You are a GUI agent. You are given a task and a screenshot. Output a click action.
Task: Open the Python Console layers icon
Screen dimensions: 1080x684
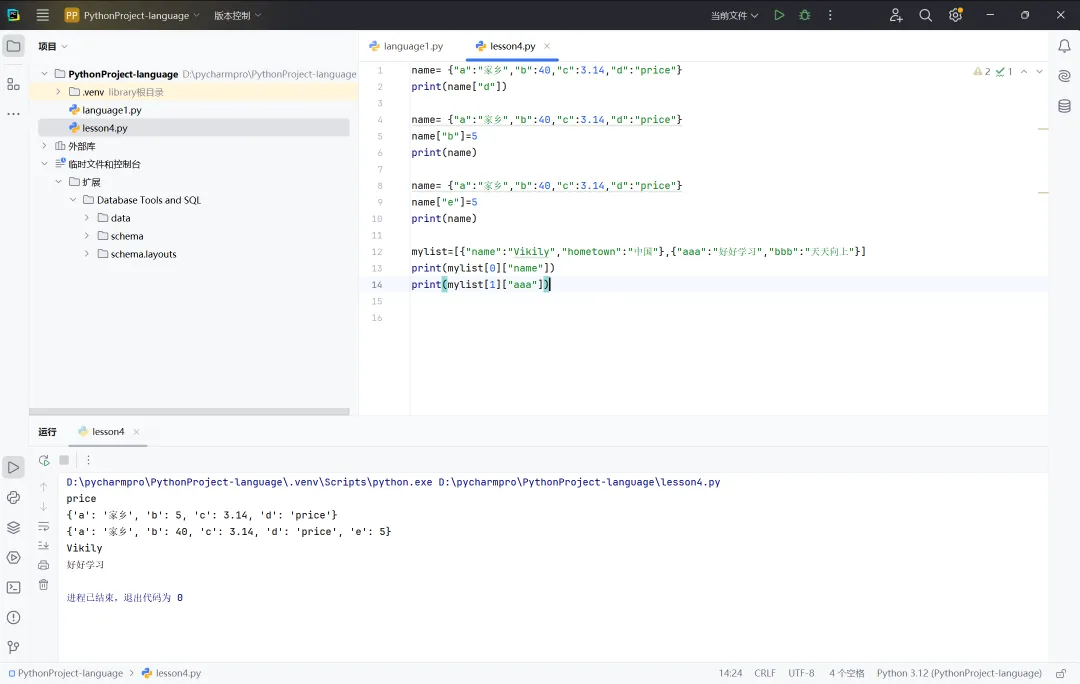14,528
